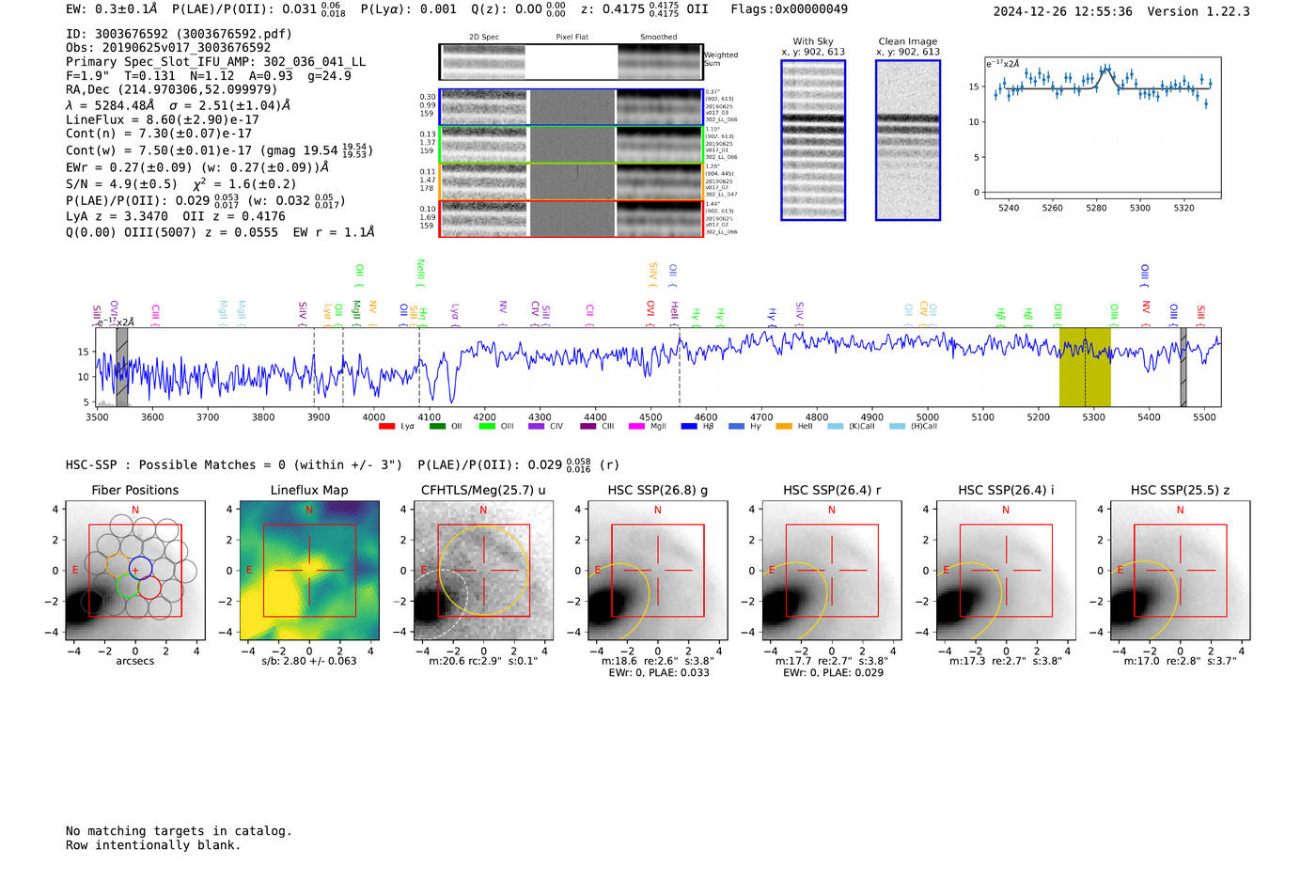Click the Smoothed column header
The height and width of the screenshot is (896, 1316).
pos(659,38)
